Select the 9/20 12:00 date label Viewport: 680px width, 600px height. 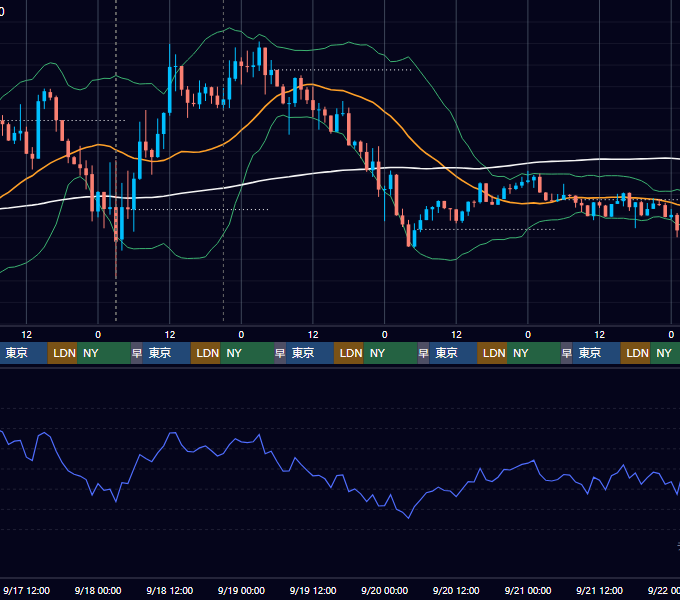pyautogui.click(x=456, y=590)
